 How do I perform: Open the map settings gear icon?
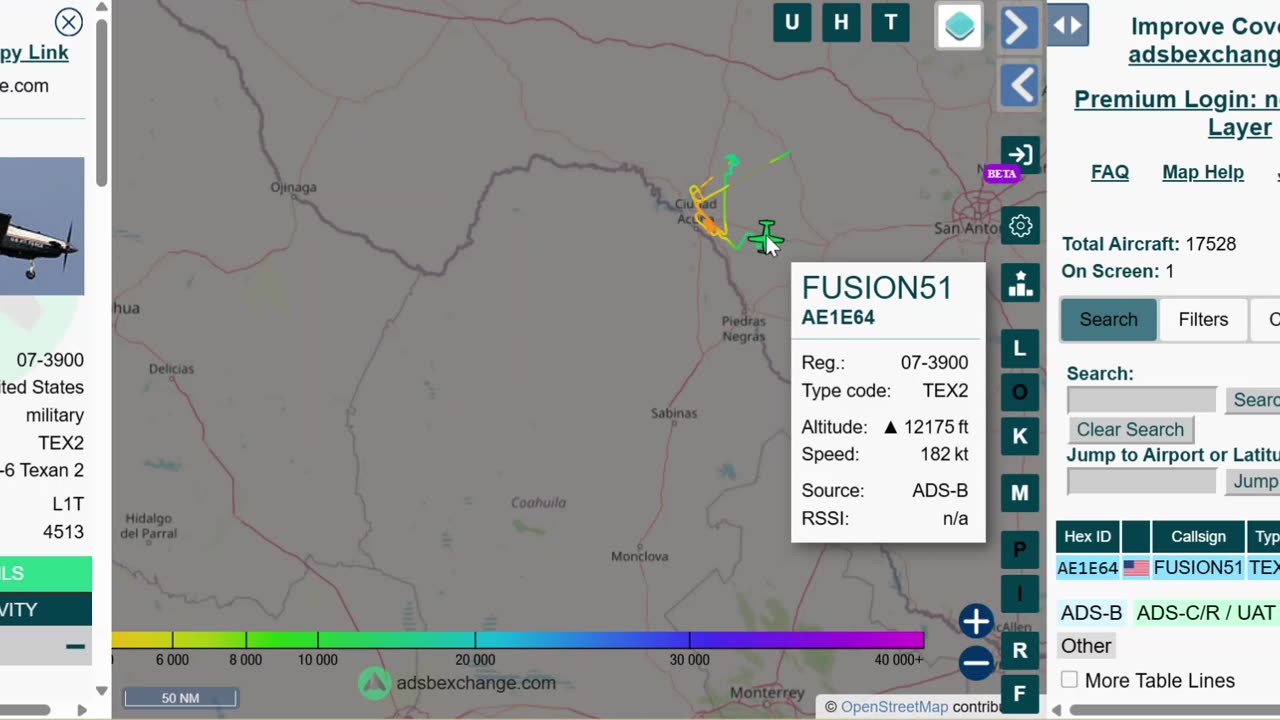[x=1020, y=225]
